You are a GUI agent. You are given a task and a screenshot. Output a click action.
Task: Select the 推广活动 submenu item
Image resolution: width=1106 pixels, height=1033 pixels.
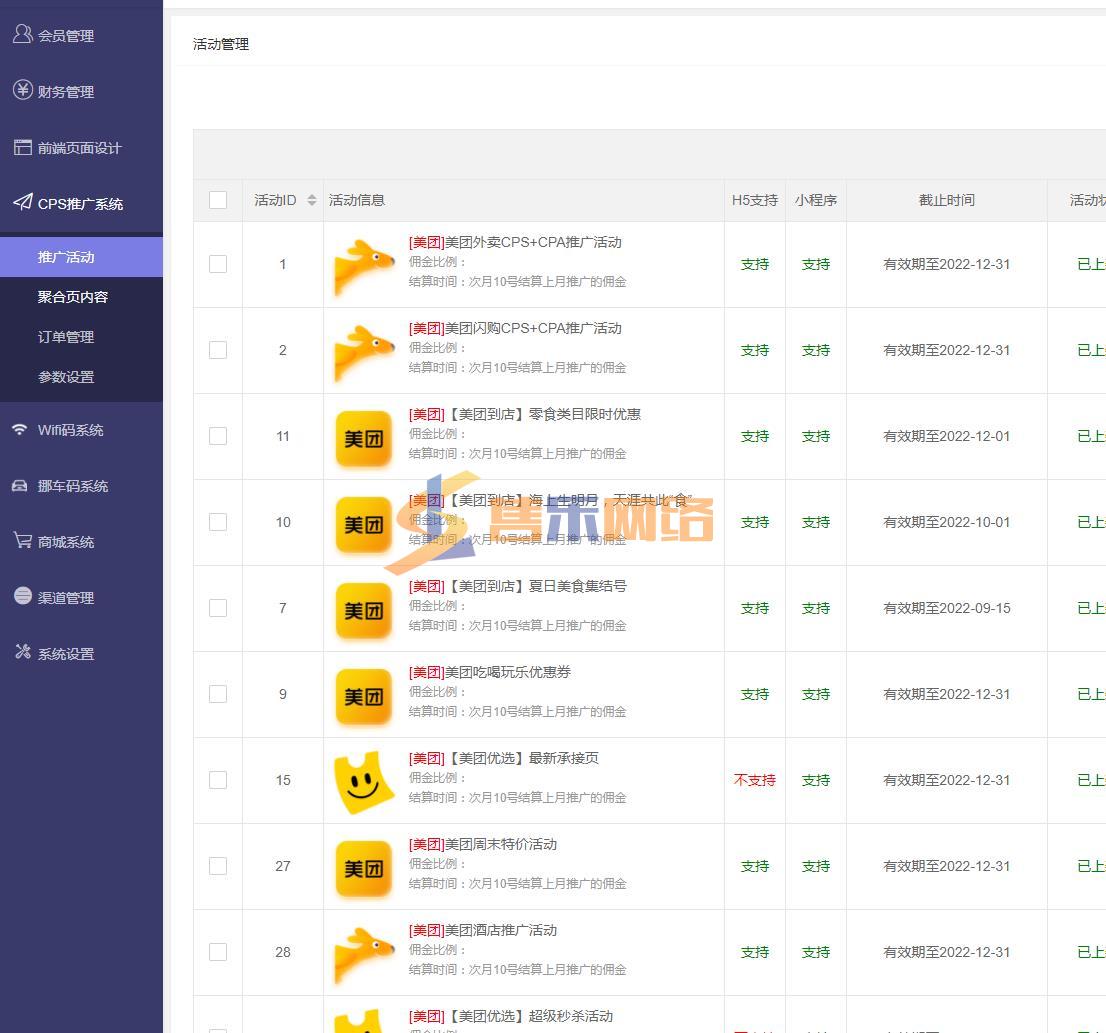tap(81, 257)
